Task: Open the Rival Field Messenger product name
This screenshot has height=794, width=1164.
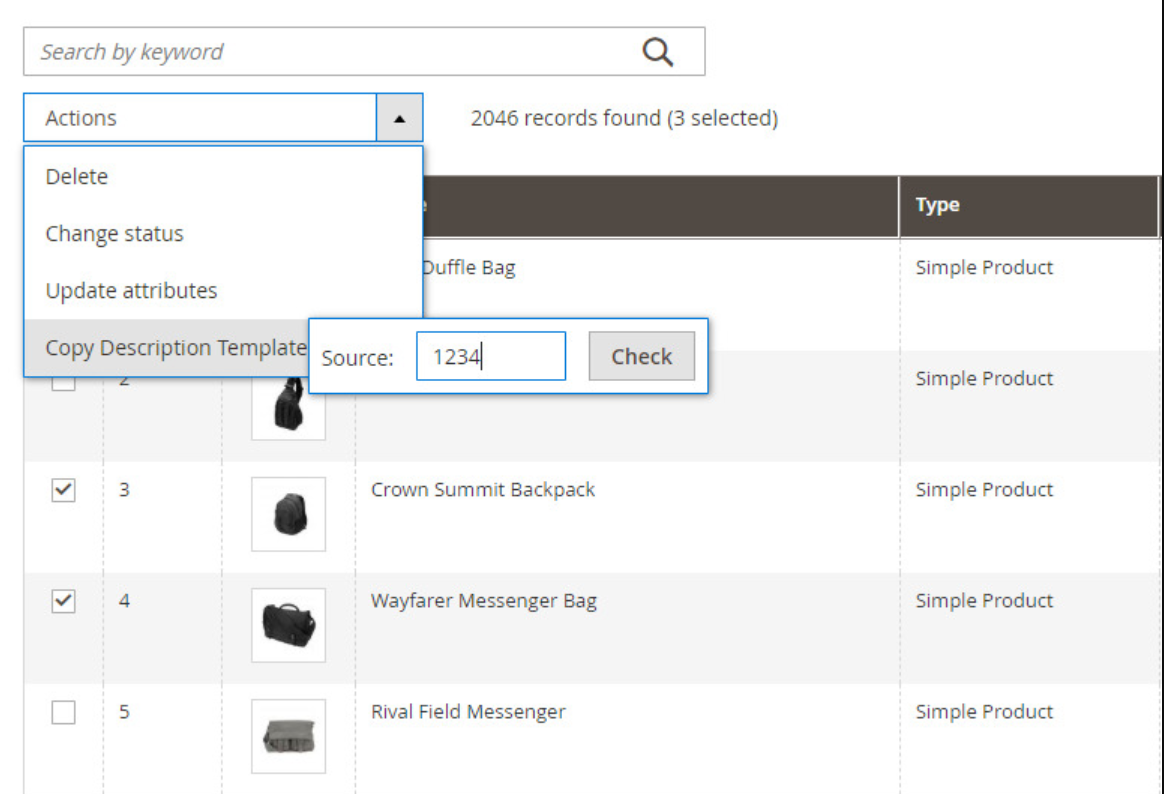Action: point(468,712)
